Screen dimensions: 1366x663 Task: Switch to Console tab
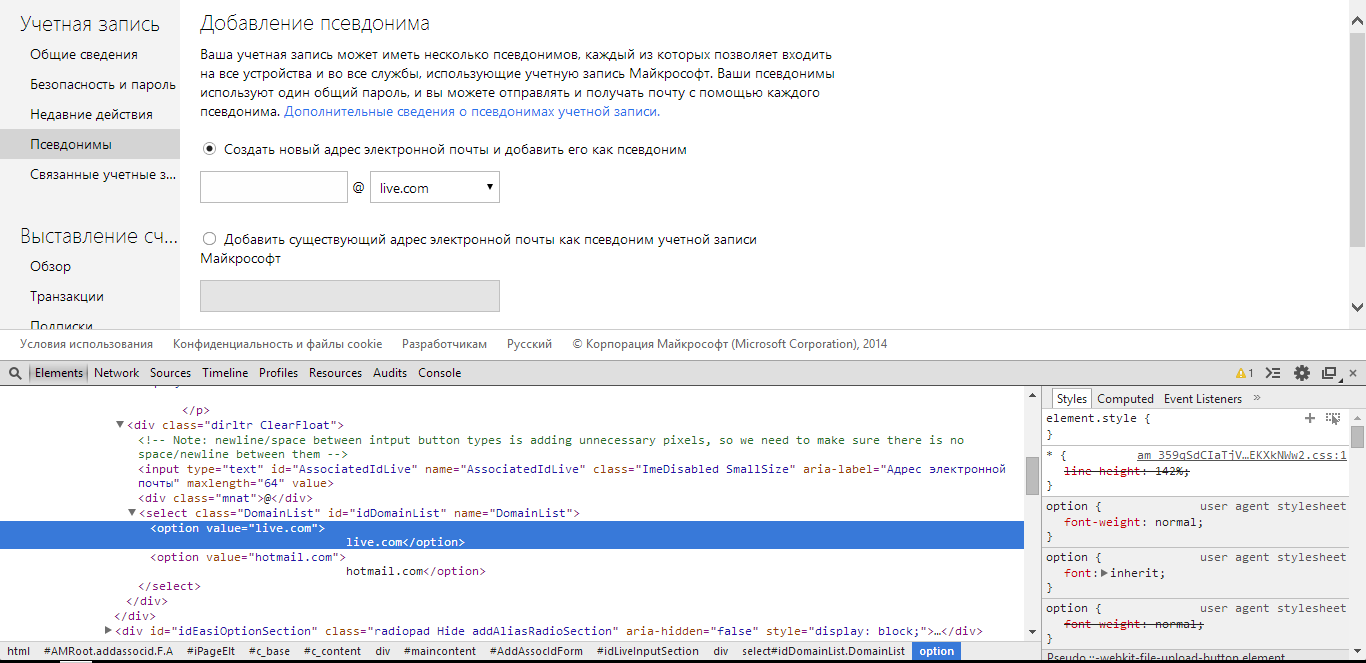[x=439, y=373]
